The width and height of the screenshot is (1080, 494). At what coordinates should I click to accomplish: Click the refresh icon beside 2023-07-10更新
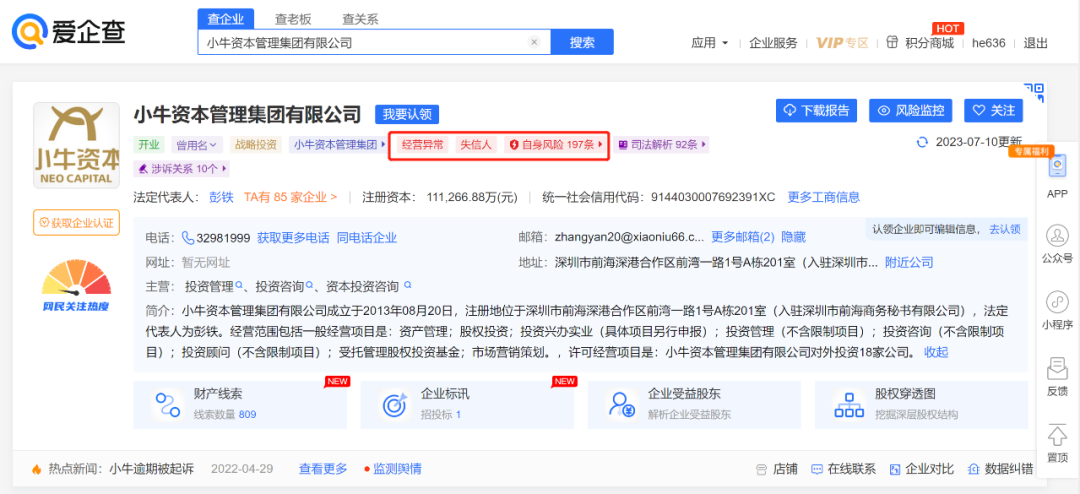923,142
